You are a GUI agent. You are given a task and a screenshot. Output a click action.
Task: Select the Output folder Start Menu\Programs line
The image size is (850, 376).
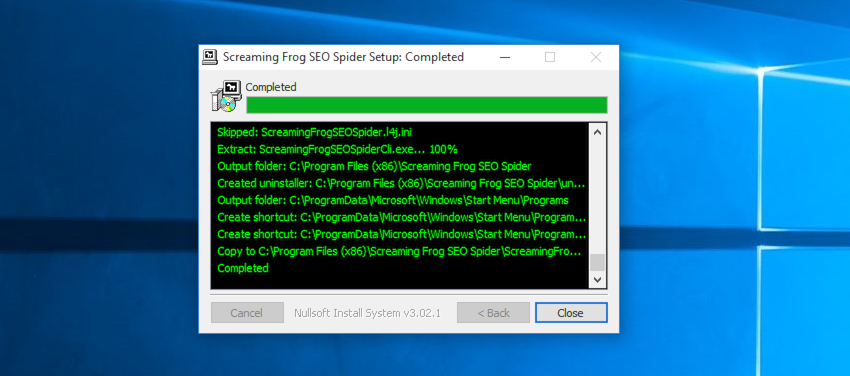tap(392, 200)
